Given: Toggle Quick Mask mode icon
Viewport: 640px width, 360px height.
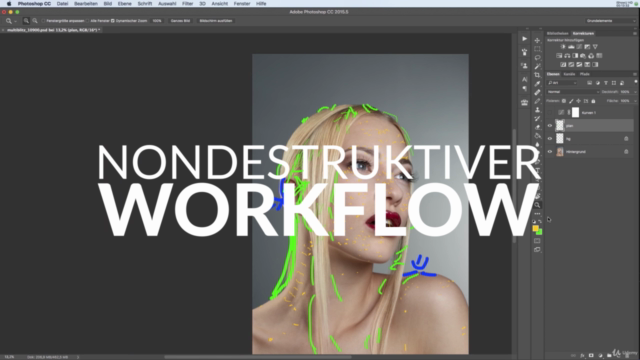Looking at the screenshot, I should (537, 241).
